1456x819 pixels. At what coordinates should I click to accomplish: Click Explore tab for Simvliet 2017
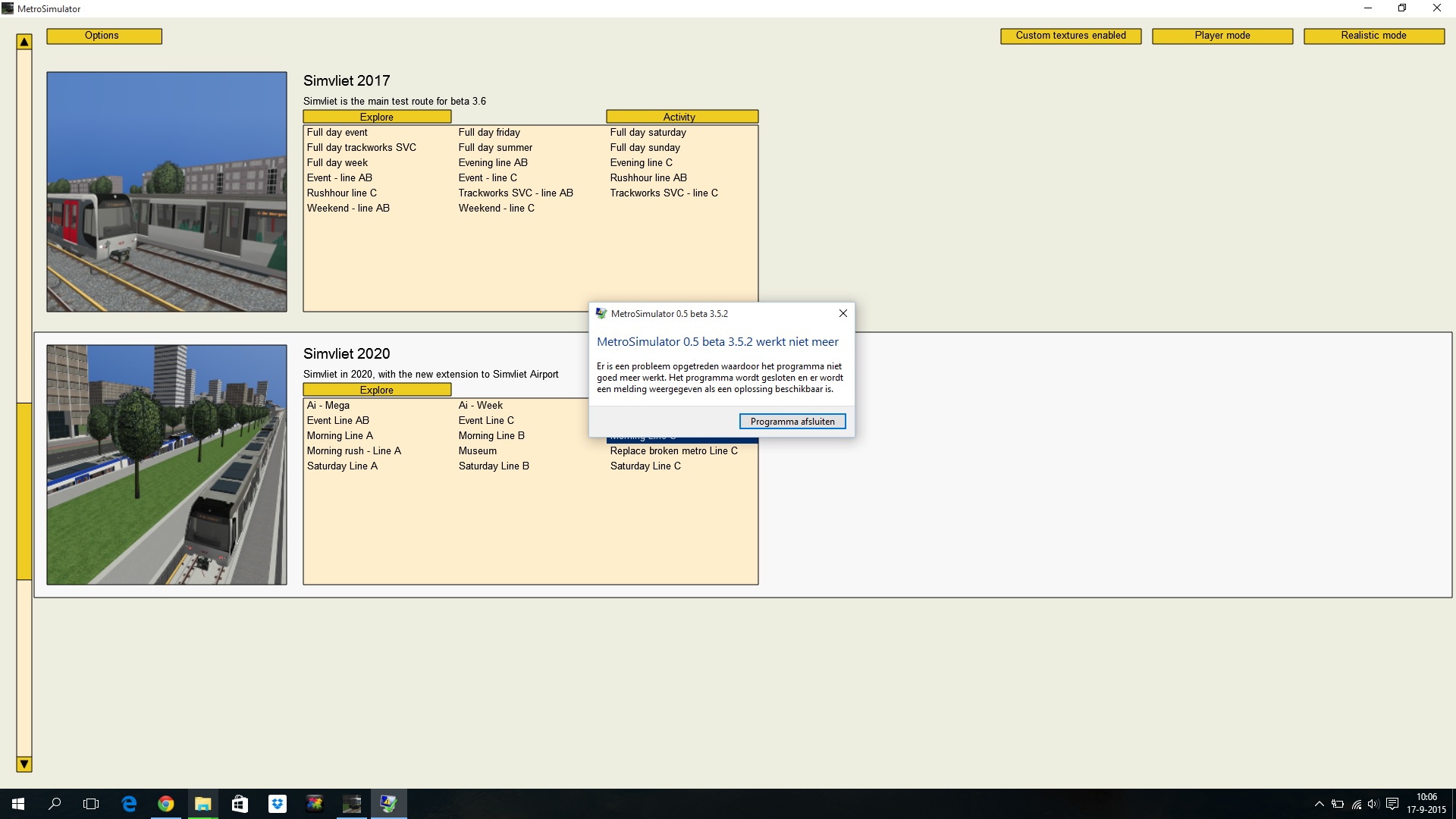click(377, 117)
